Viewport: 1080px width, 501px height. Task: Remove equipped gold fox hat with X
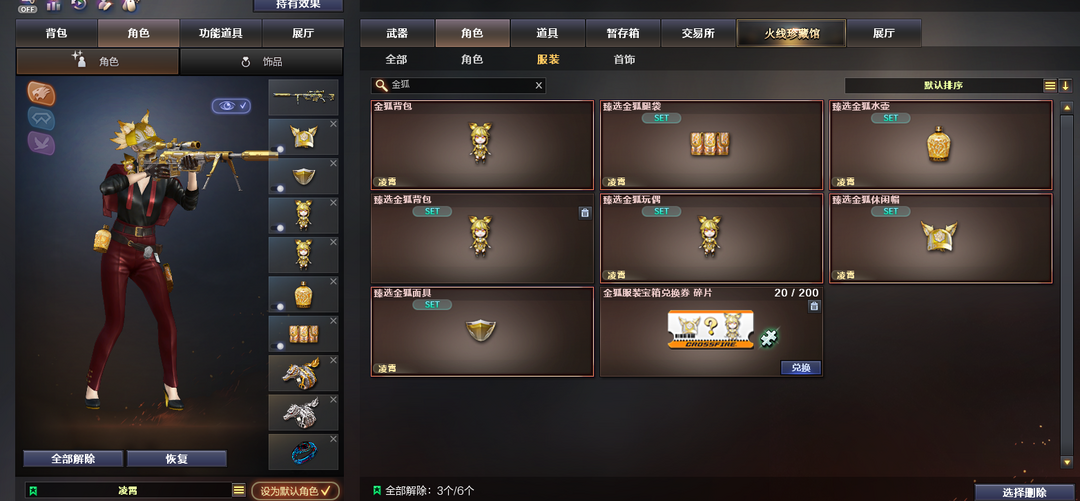tap(333, 124)
